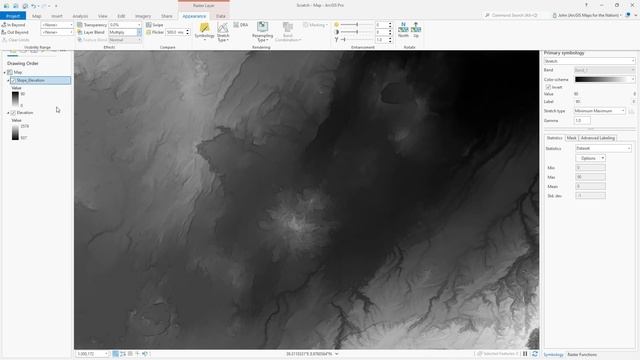Open the Color scheme dropdown
Screen dimensions: 640x360
(633, 79)
